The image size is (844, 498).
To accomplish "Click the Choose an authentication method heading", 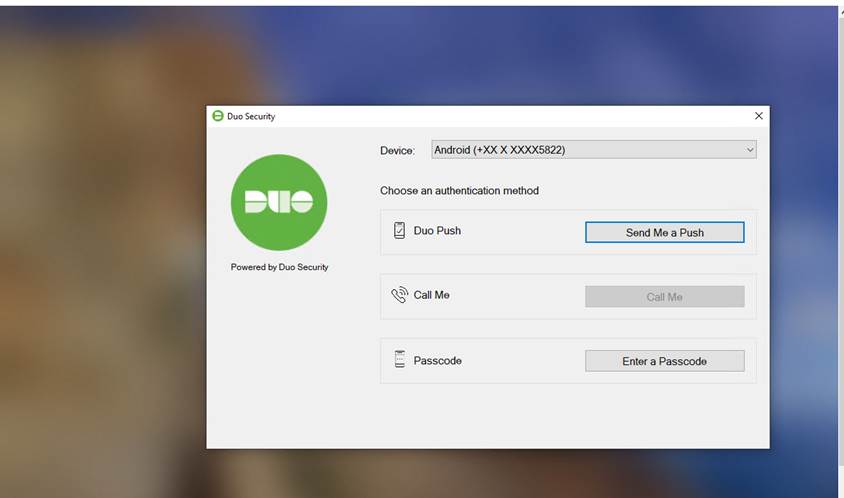I will (x=459, y=190).
